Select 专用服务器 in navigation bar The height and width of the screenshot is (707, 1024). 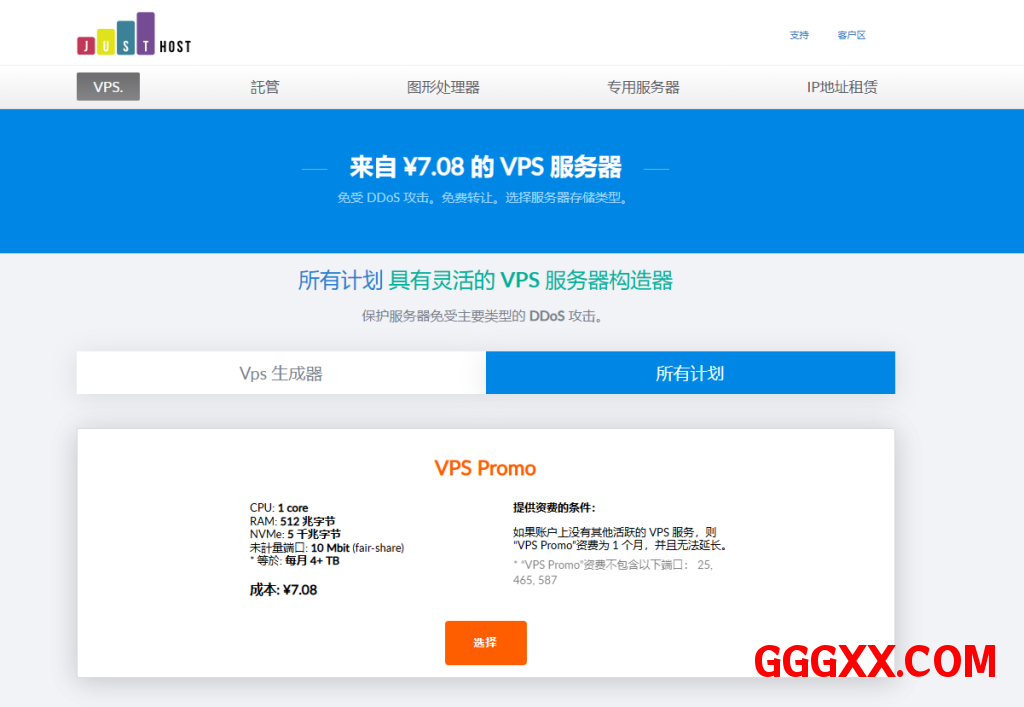[x=643, y=87]
